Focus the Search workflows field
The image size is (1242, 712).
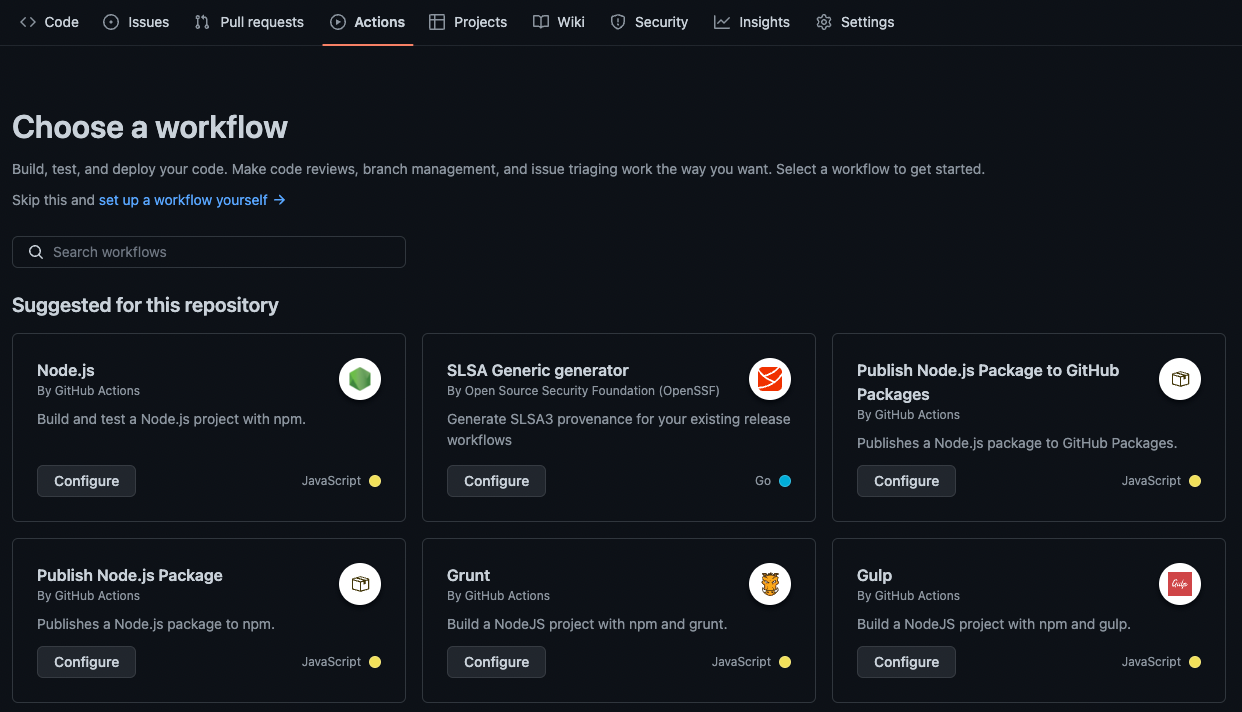208,252
